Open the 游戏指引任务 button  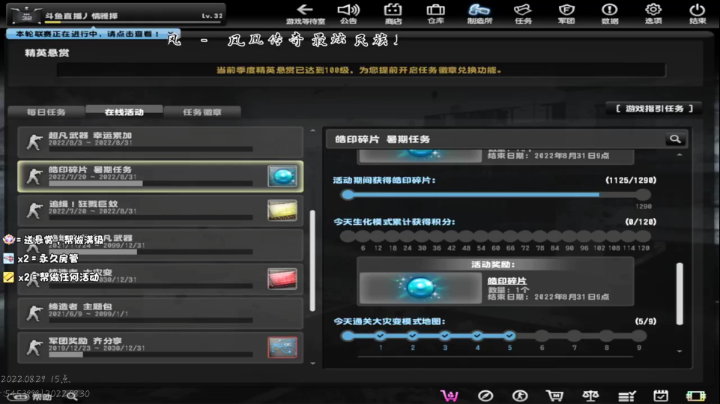click(x=654, y=109)
